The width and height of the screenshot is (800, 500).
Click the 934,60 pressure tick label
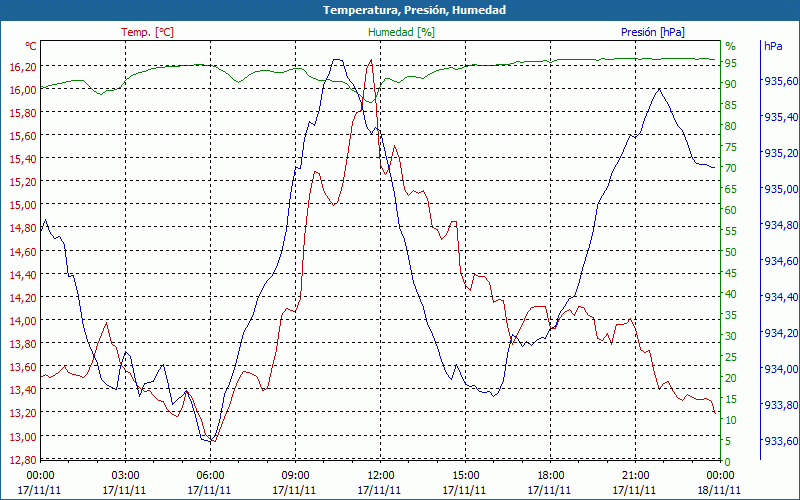tap(781, 261)
